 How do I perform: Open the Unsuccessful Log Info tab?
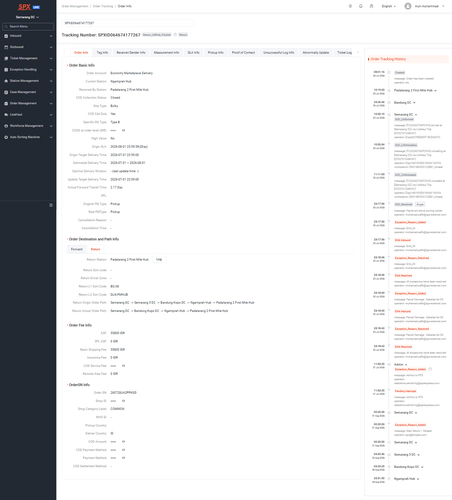pos(279,53)
